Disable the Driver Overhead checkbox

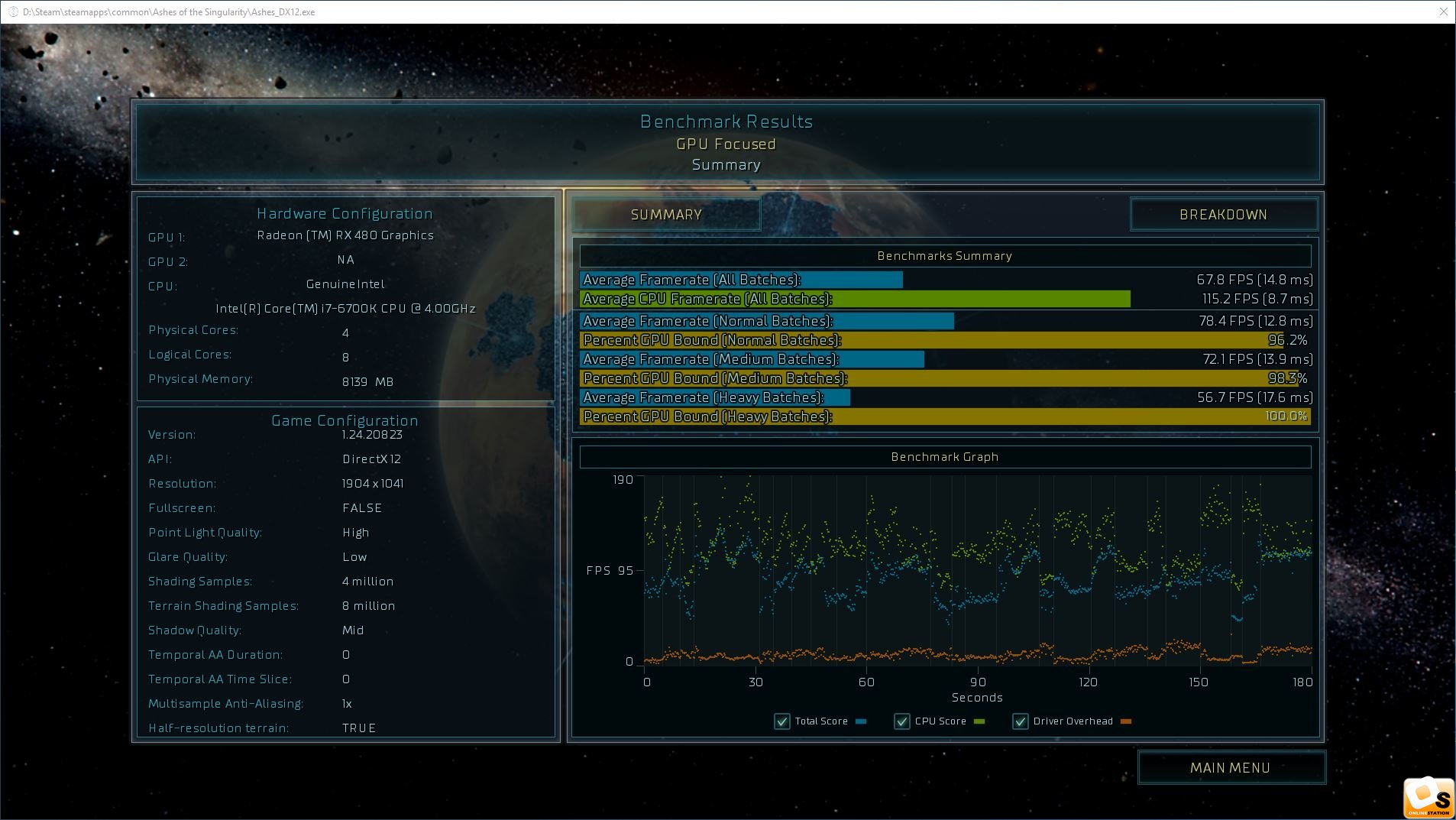pos(1021,721)
